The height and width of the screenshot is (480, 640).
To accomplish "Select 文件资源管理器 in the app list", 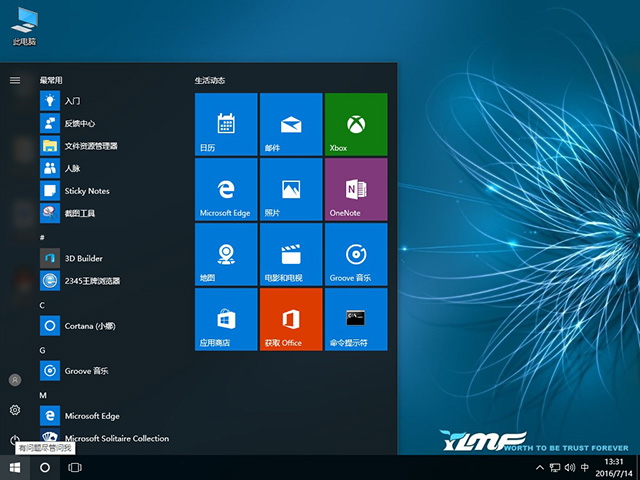I will click(x=90, y=146).
